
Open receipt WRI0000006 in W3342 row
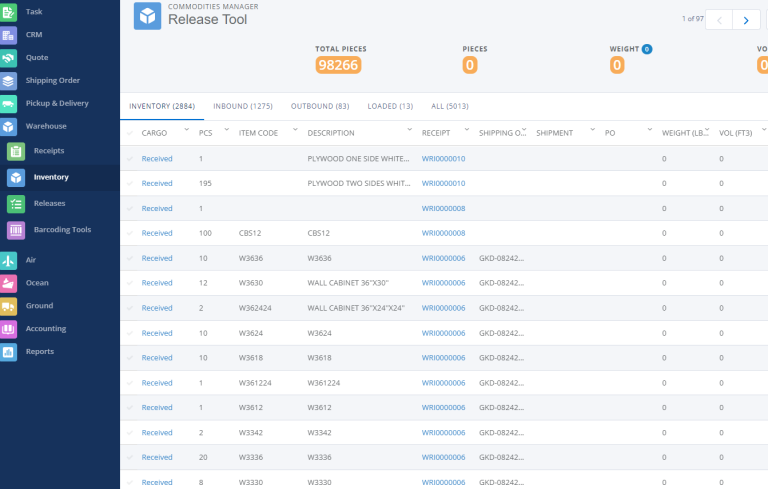[x=443, y=433]
